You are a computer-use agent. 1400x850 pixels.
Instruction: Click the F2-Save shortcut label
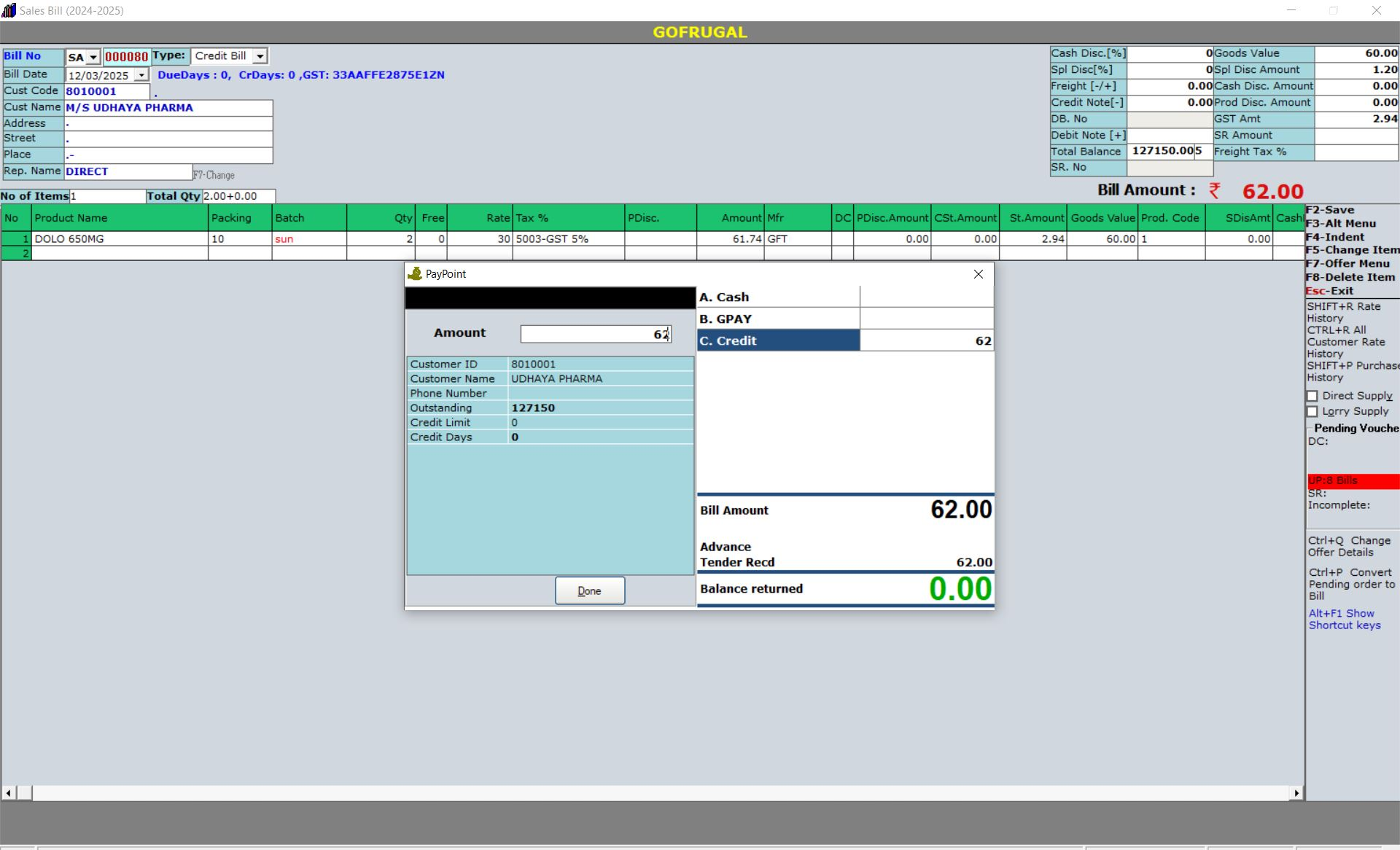(1329, 210)
